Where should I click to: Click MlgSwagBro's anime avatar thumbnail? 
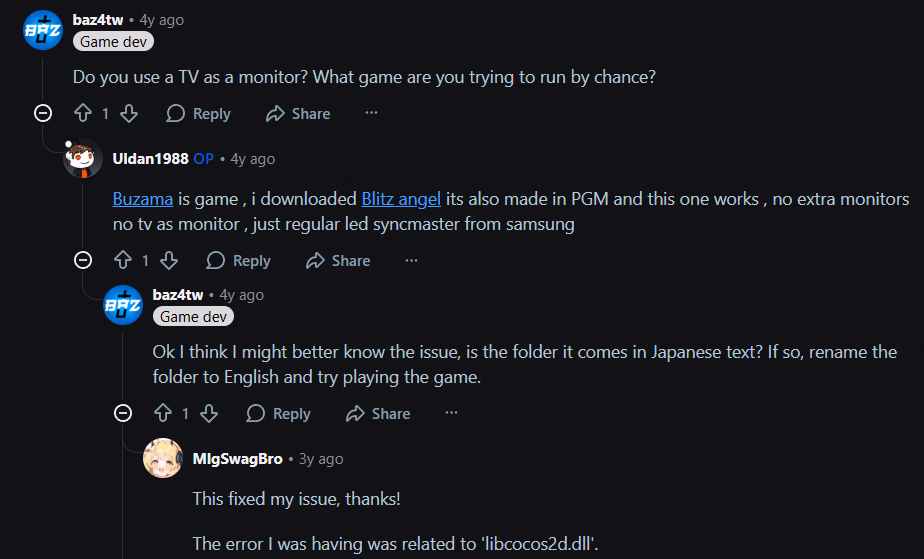pyautogui.click(x=163, y=458)
